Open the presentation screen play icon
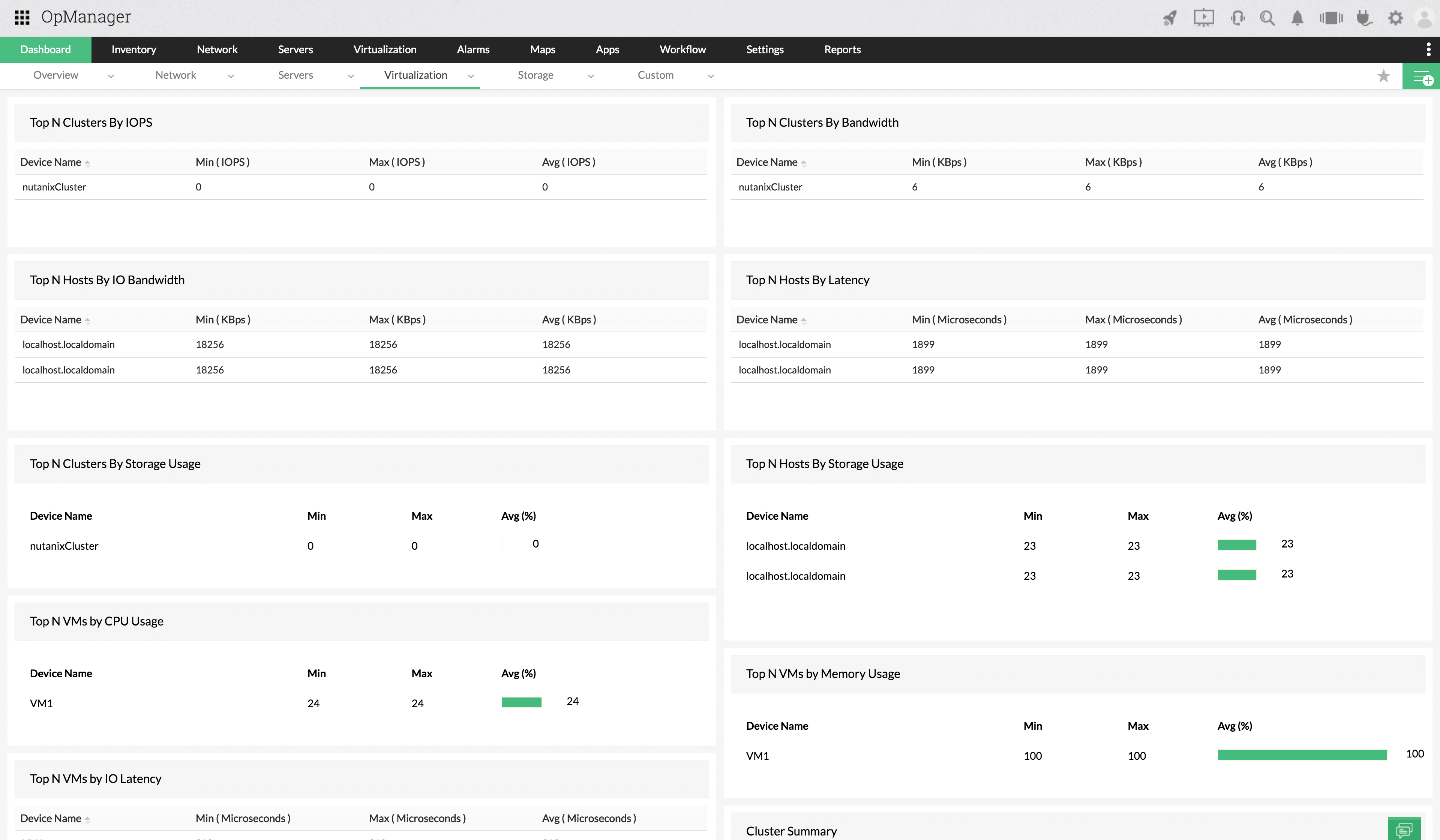 [x=1203, y=18]
